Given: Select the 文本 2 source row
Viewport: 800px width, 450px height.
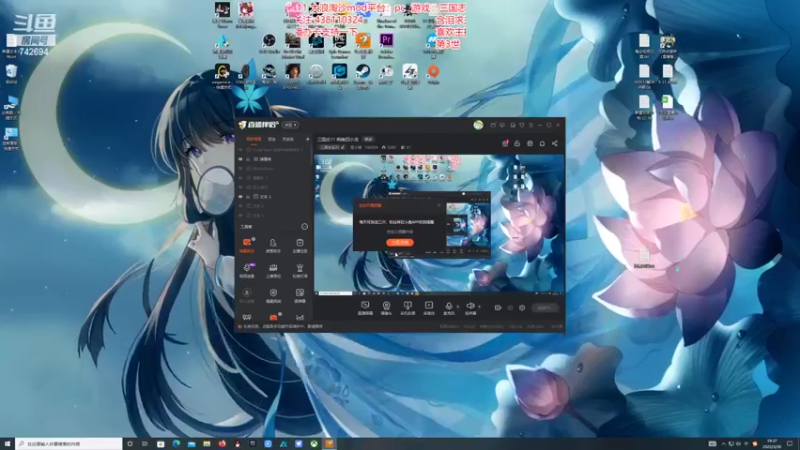Looking at the screenshot, I should coord(274,206).
